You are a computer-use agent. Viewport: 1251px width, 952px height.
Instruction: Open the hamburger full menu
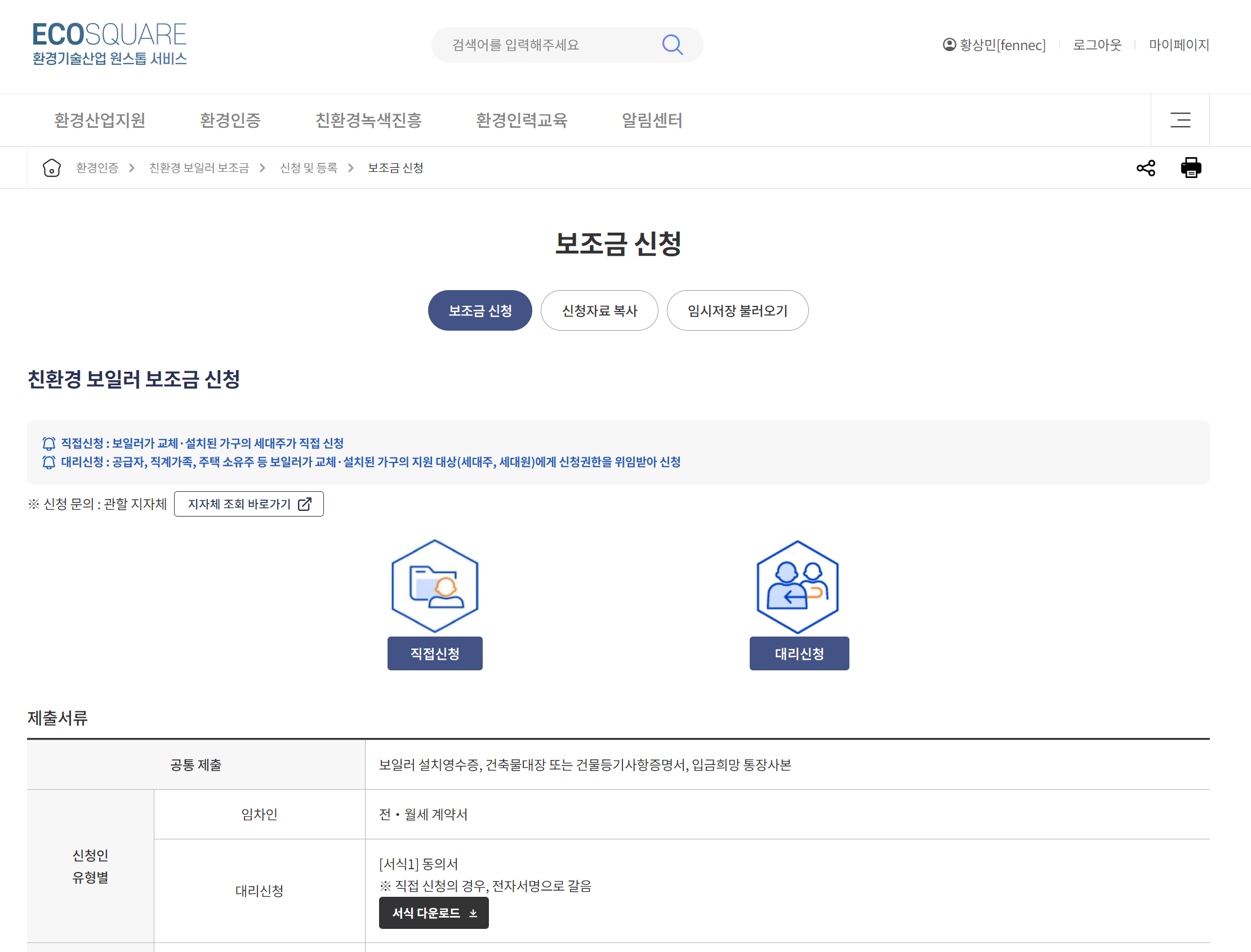click(1180, 120)
